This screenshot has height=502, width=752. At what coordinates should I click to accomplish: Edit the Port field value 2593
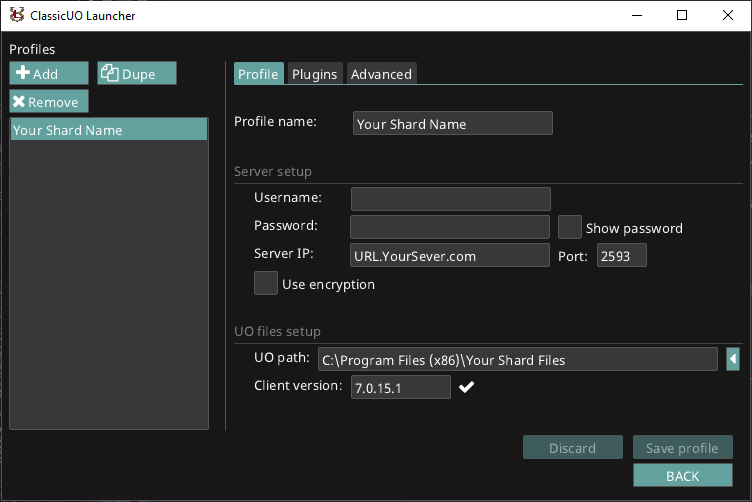(x=622, y=255)
